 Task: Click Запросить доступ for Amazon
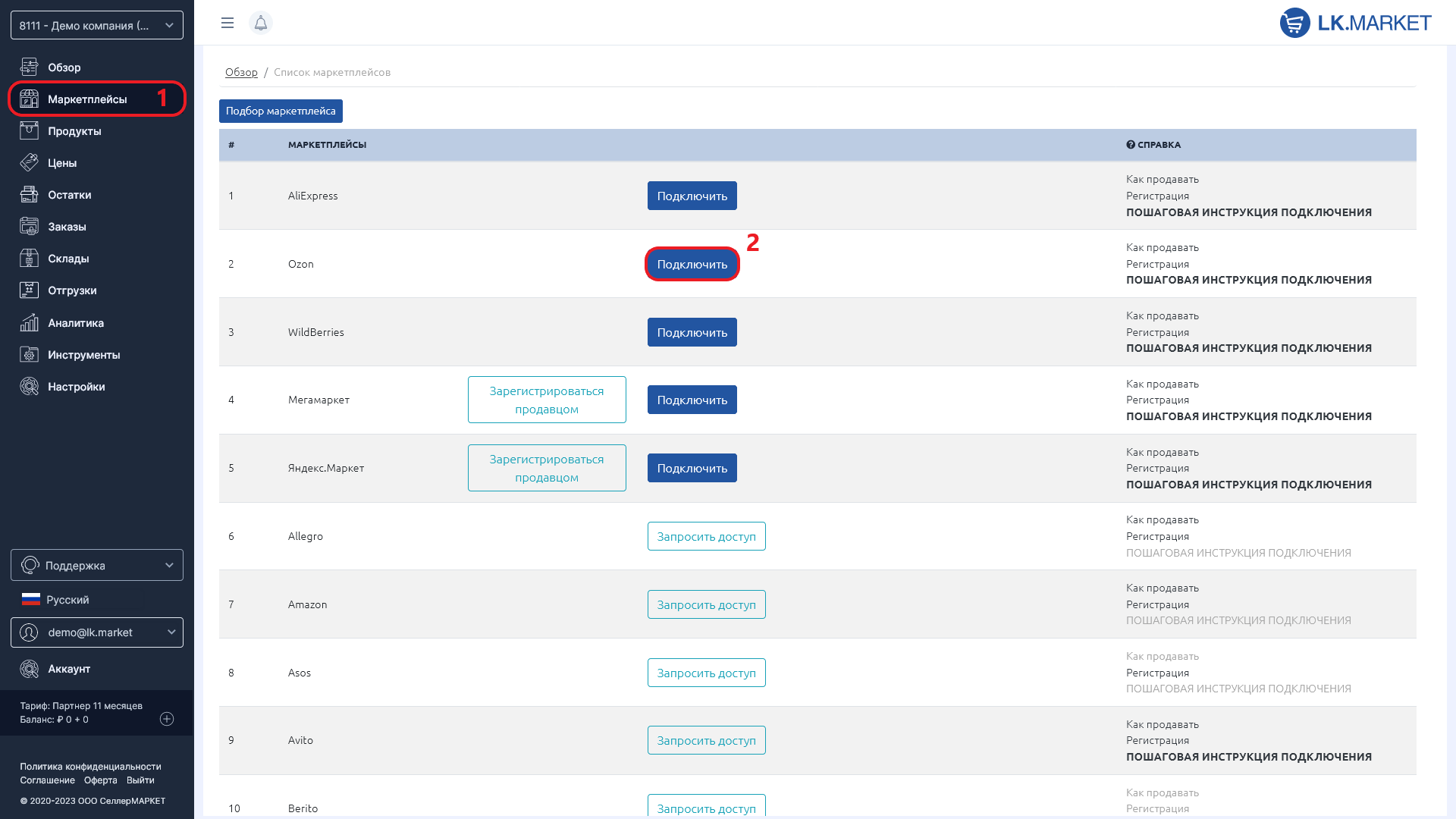706,604
